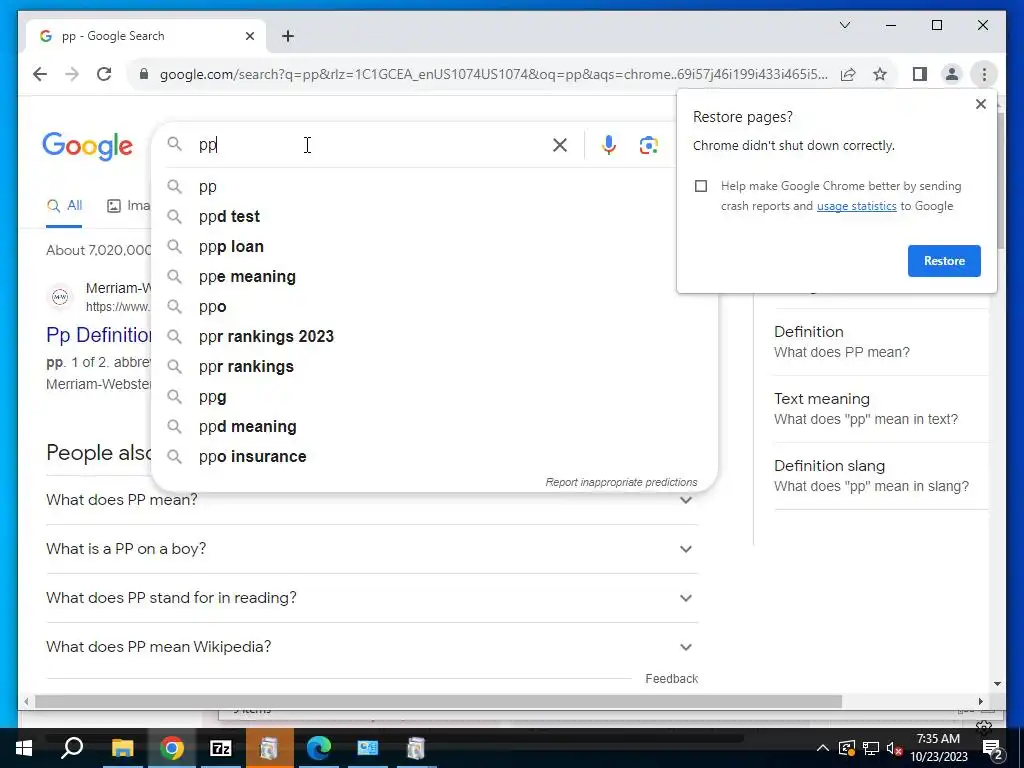Close the Restore pages popup
This screenshot has height=768, width=1024.
(x=980, y=104)
